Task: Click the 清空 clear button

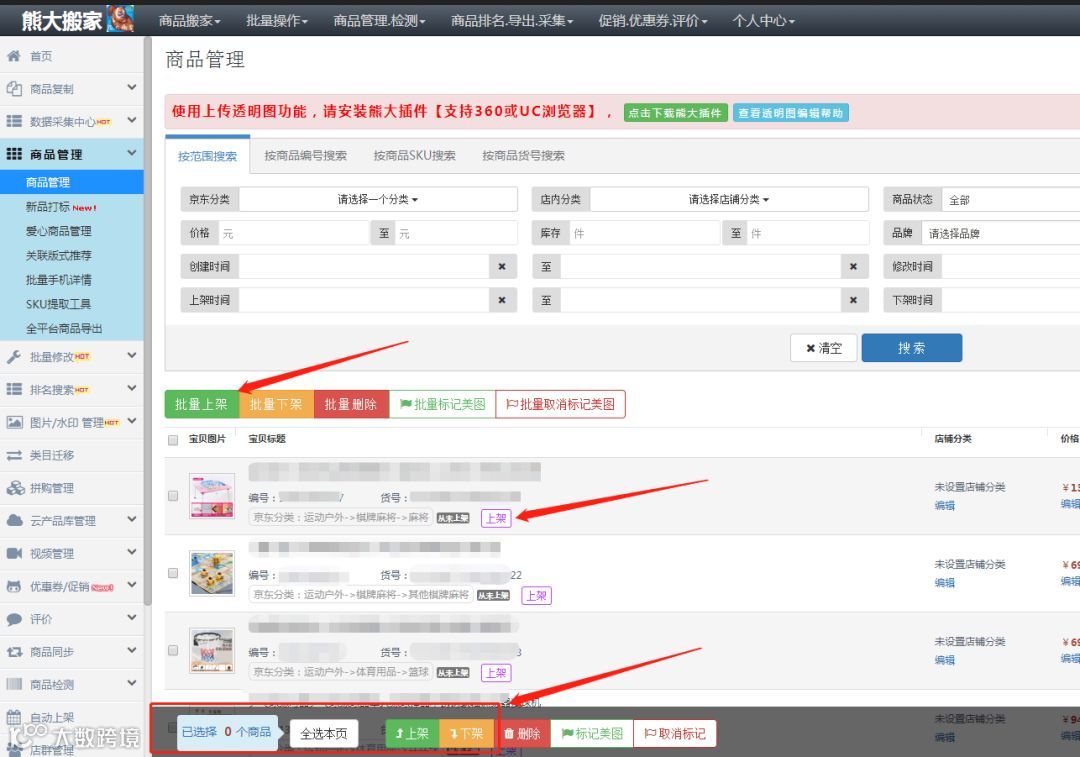Action: (824, 348)
